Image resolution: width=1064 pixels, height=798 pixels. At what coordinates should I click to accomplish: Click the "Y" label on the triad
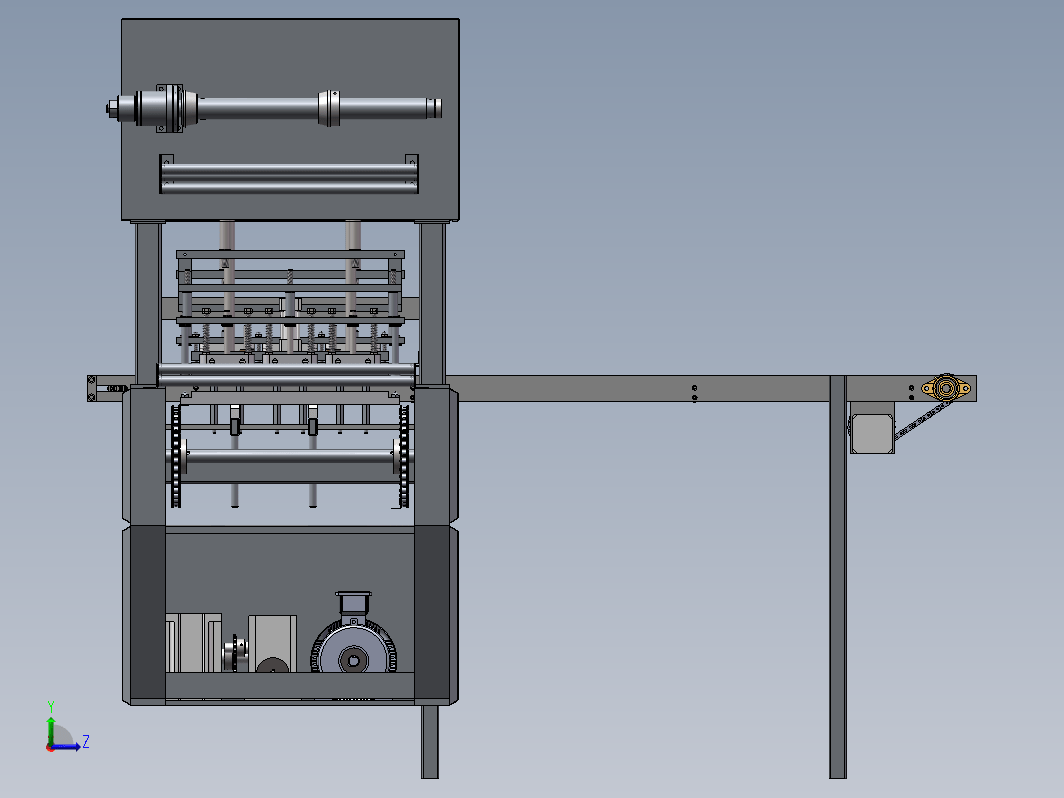point(50,706)
